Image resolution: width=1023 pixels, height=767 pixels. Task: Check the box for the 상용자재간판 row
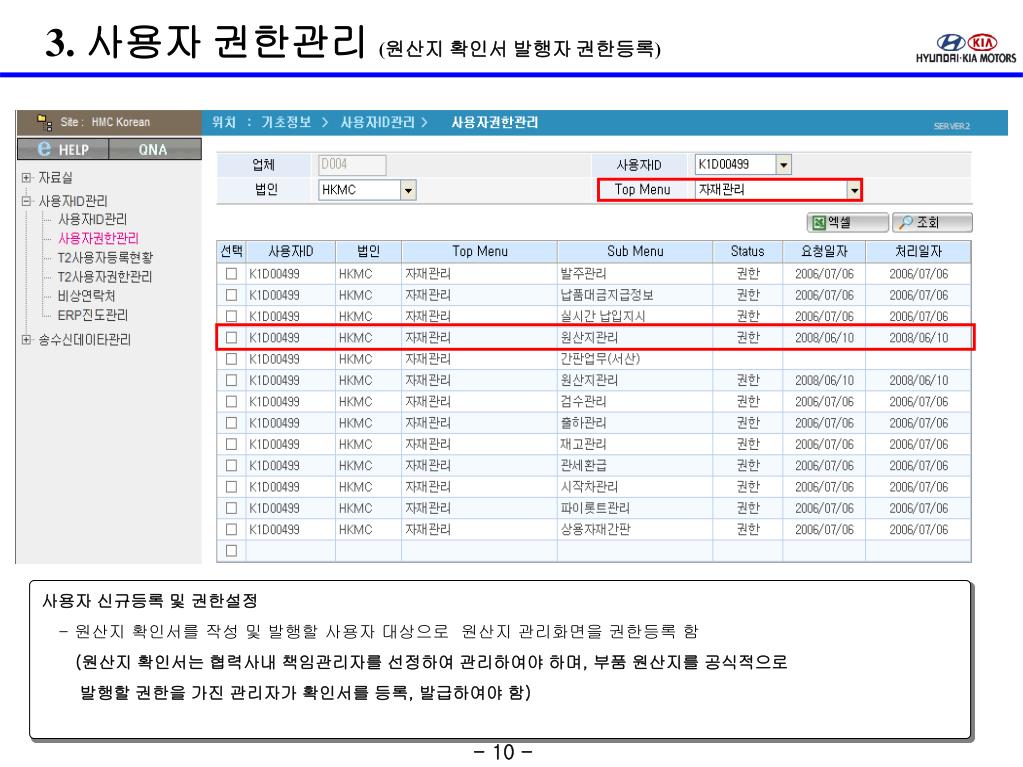[231, 530]
